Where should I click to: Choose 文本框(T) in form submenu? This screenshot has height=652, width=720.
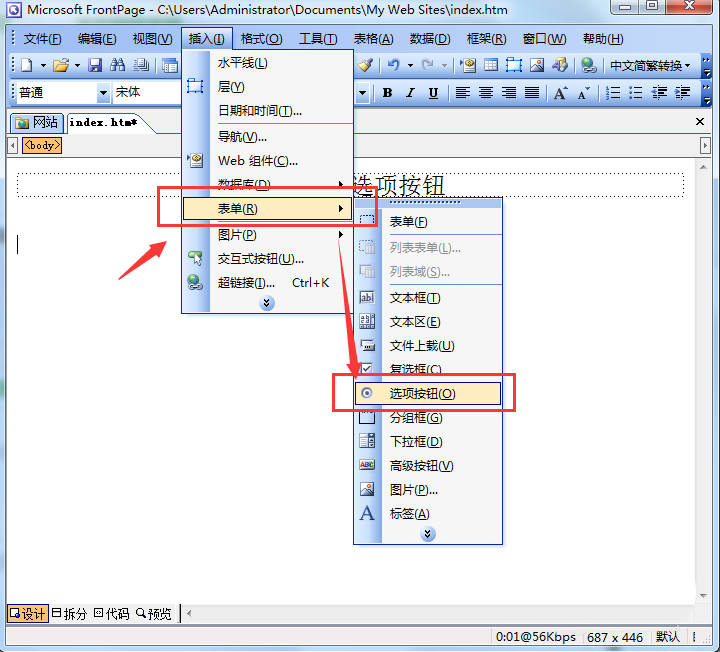coord(428,298)
